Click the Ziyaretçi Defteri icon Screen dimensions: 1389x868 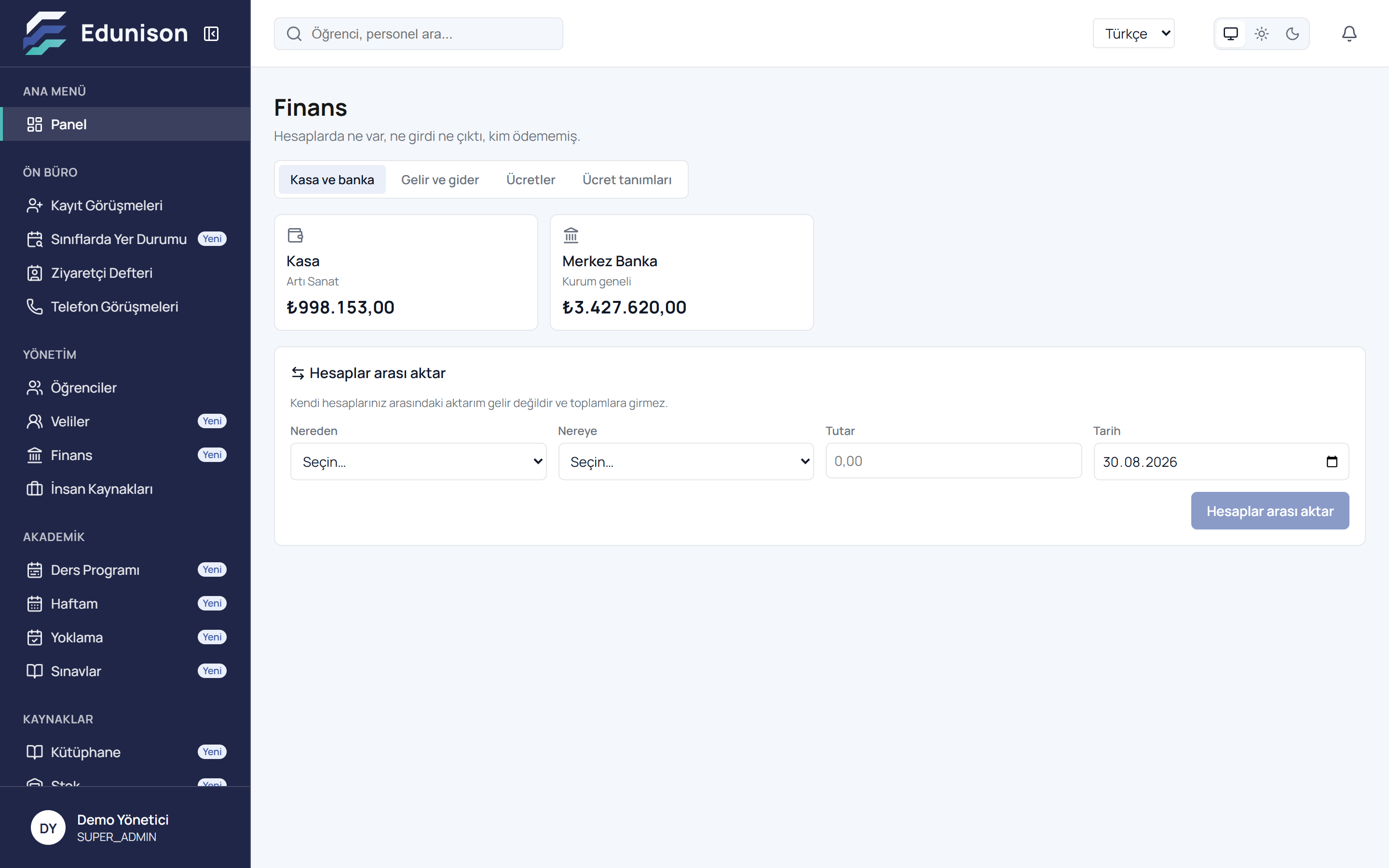pos(34,273)
